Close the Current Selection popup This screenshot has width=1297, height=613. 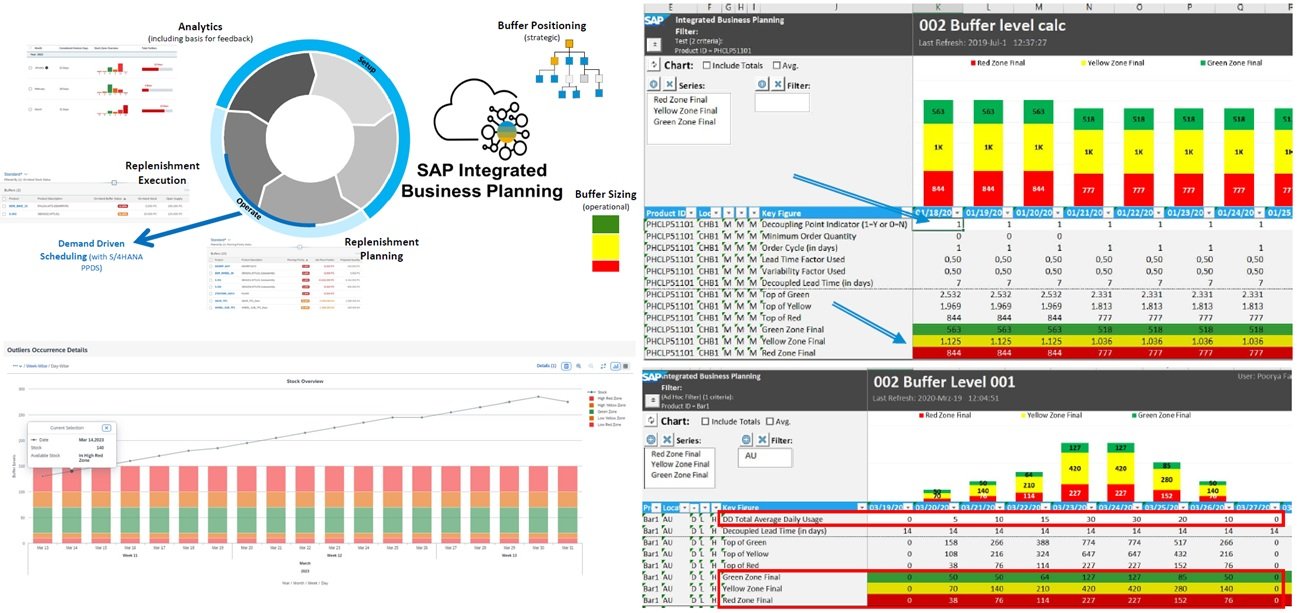point(106,428)
